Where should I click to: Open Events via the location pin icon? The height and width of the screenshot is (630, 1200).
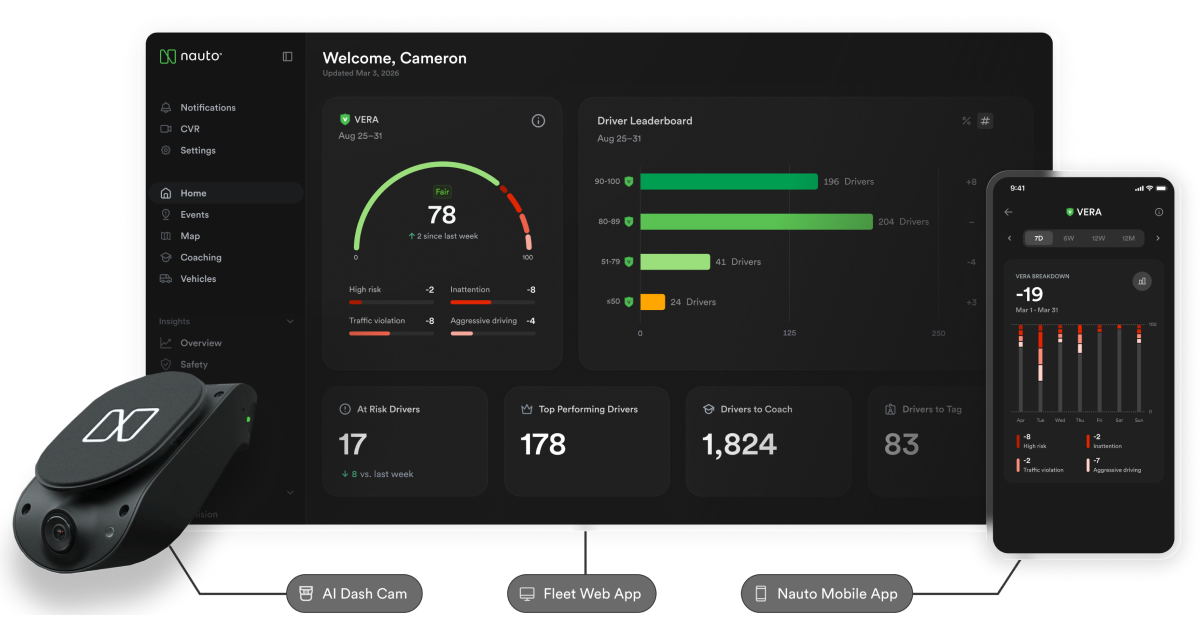coord(166,215)
